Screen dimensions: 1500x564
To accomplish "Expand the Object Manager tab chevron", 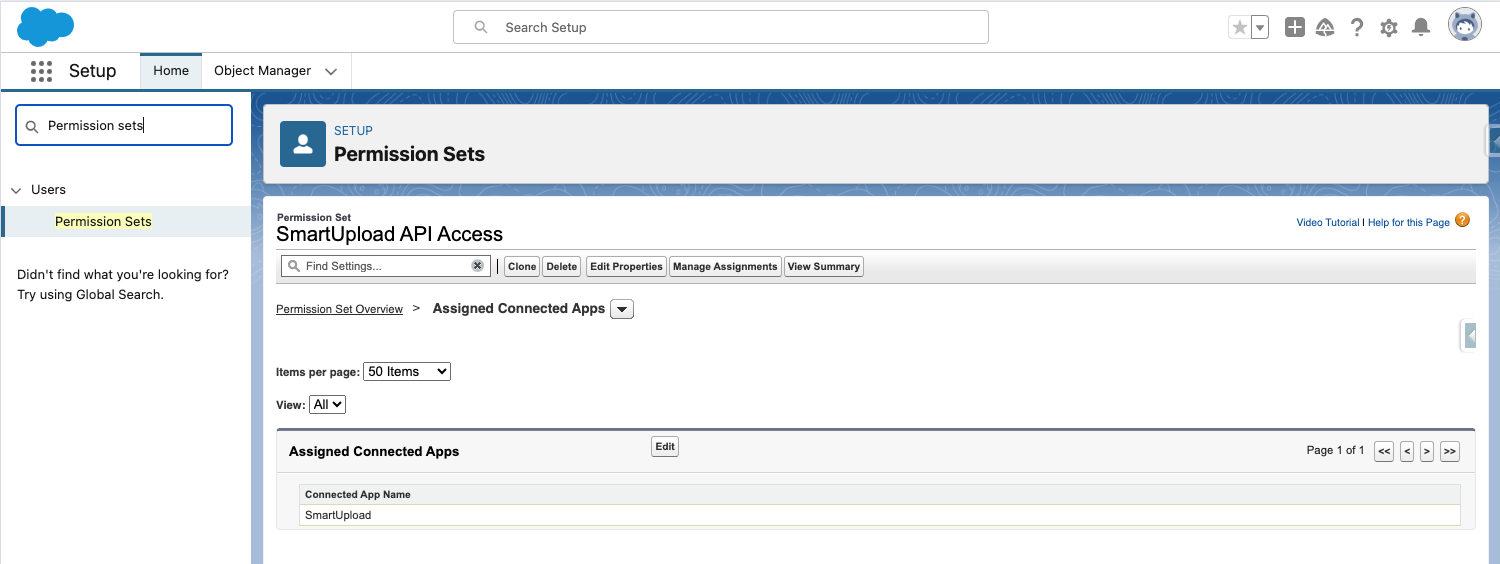I will (x=331, y=71).
